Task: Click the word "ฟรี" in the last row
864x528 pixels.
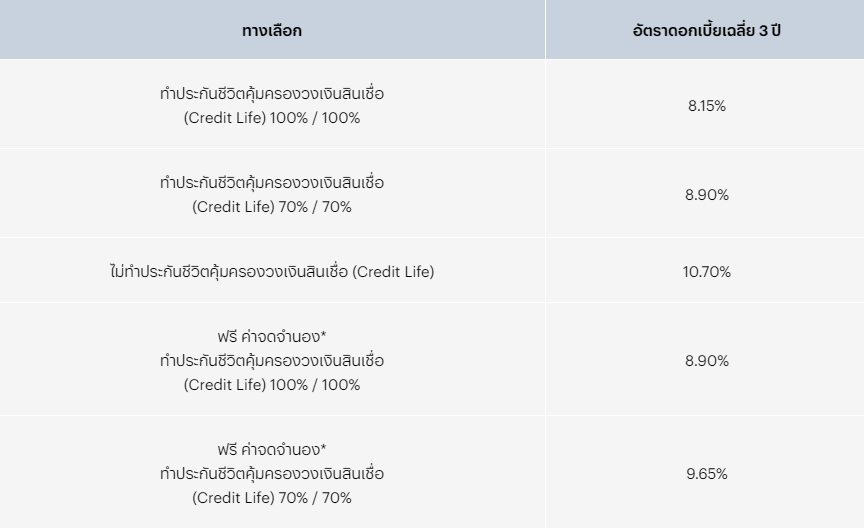Action: click(x=226, y=449)
